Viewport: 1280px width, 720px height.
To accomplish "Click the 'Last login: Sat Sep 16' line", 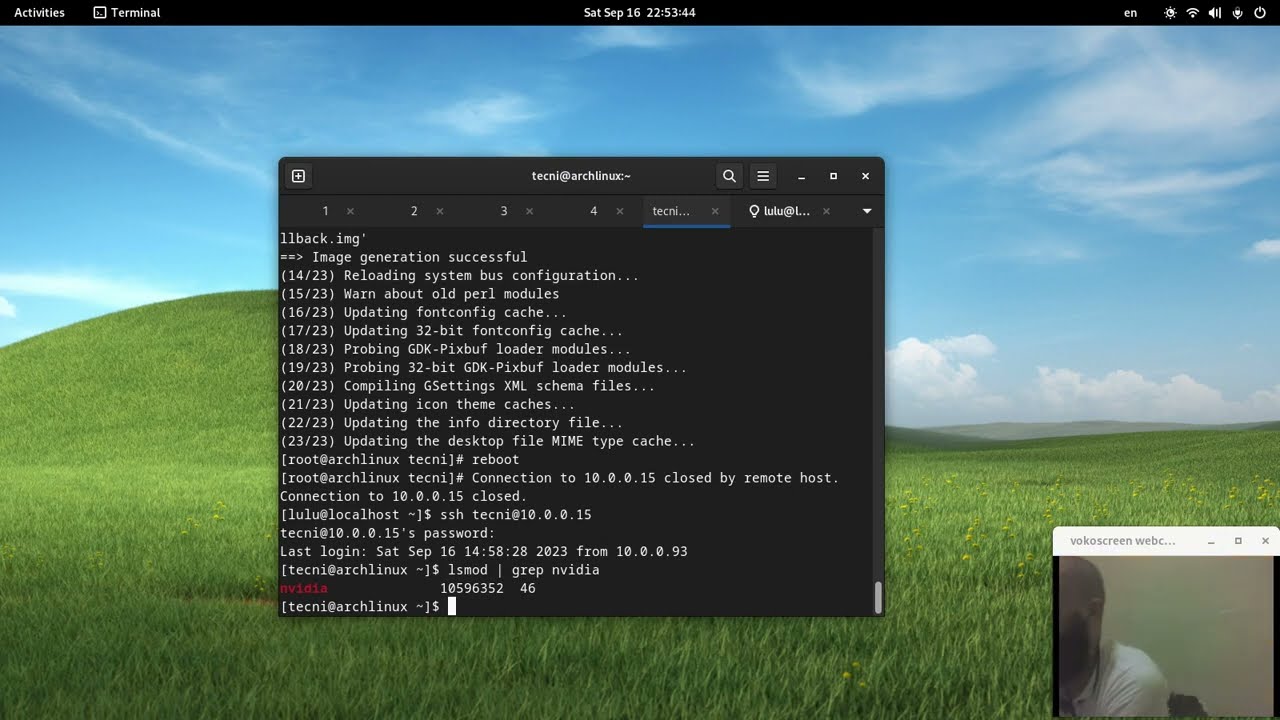I will point(484,552).
